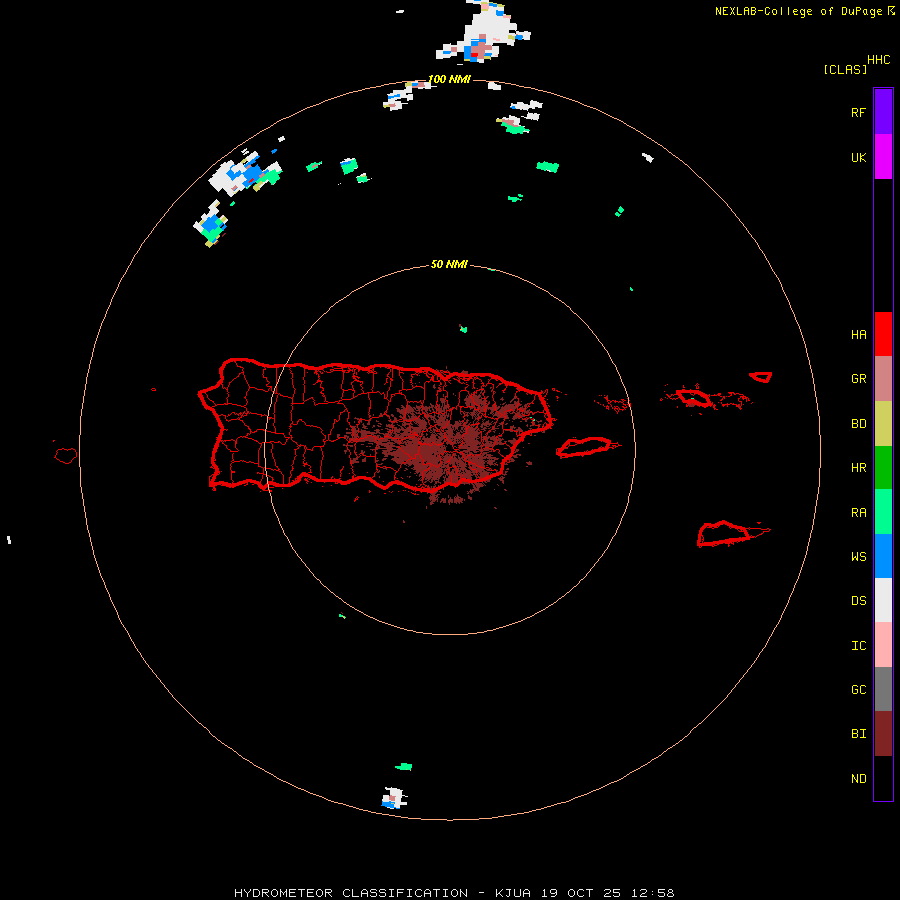Click the HA red legend swatch

click(x=883, y=334)
